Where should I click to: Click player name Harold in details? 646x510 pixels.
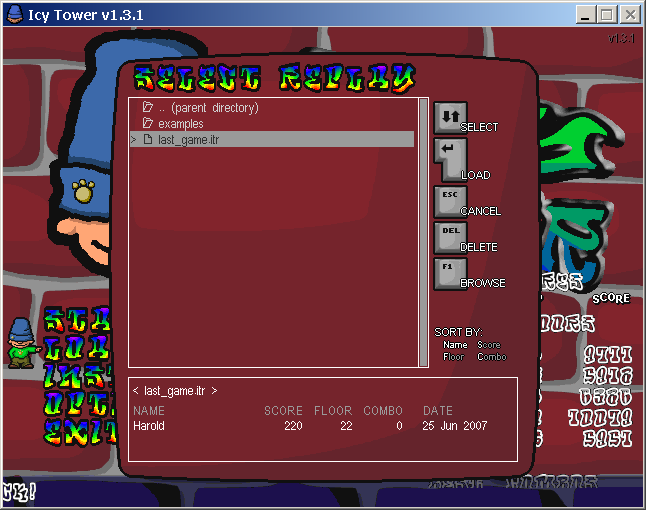149,426
